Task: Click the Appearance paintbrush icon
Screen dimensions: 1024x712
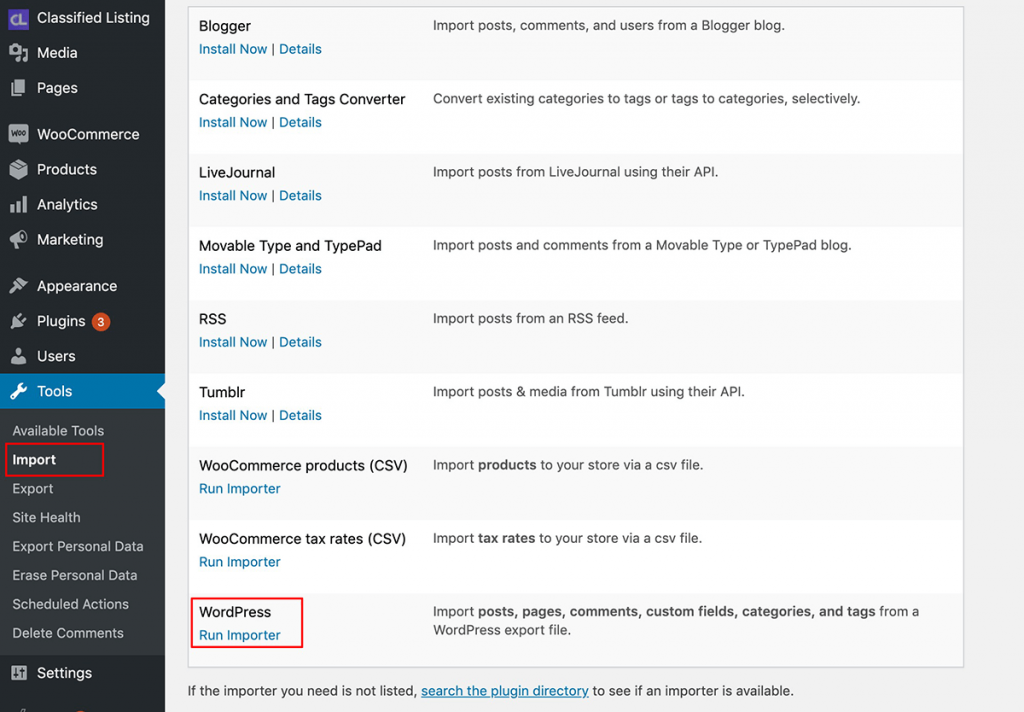Action: [x=18, y=286]
